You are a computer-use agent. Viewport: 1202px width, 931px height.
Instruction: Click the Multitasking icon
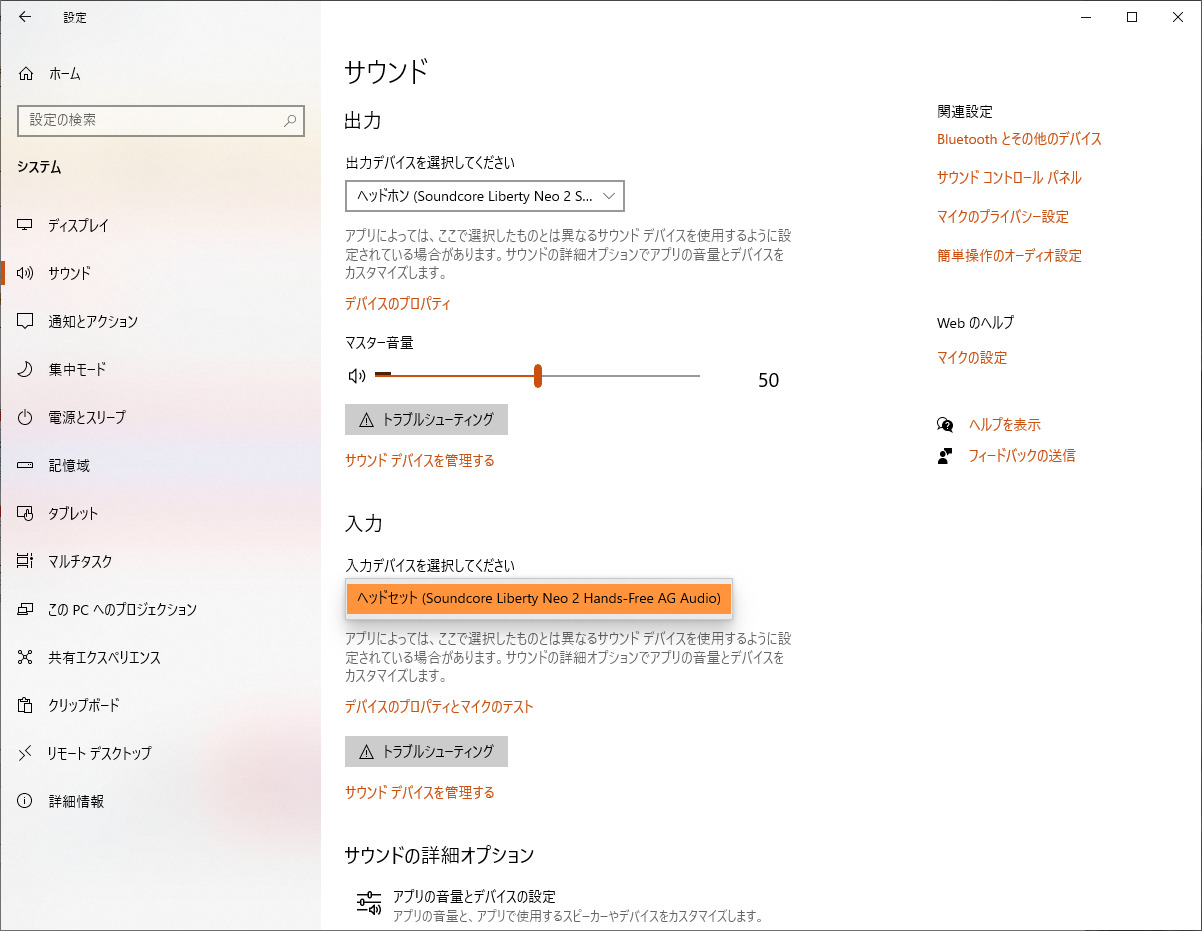point(25,561)
